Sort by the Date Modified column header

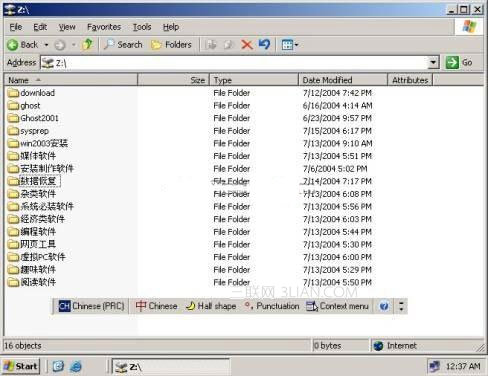click(x=343, y=80)
